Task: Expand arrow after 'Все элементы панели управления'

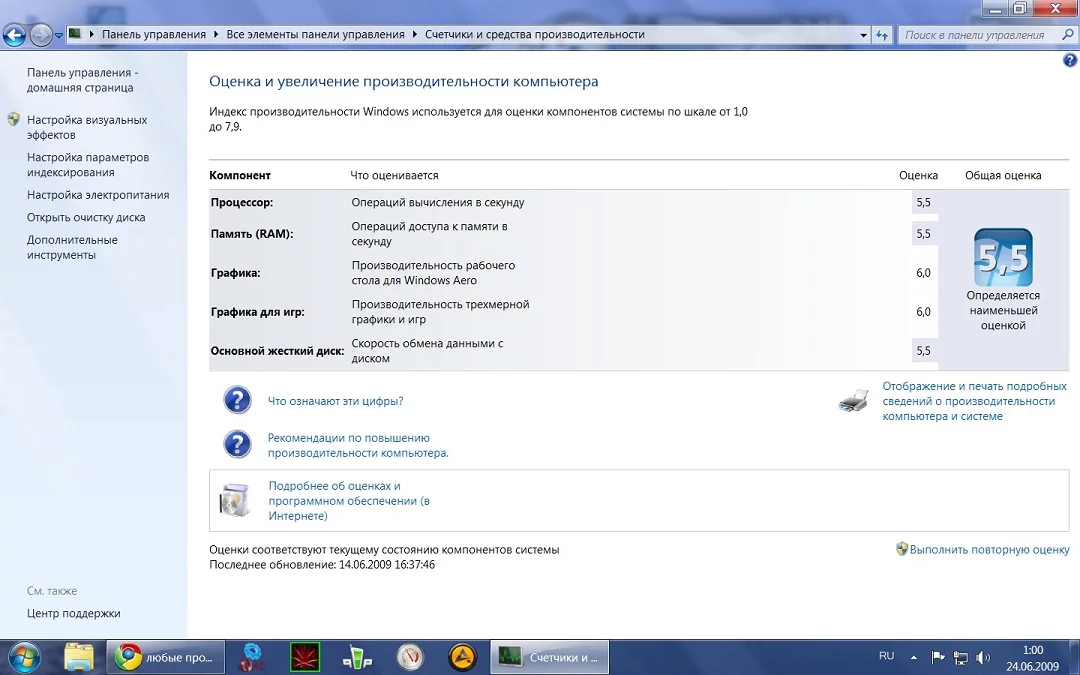Action: [x=415, y=34]
